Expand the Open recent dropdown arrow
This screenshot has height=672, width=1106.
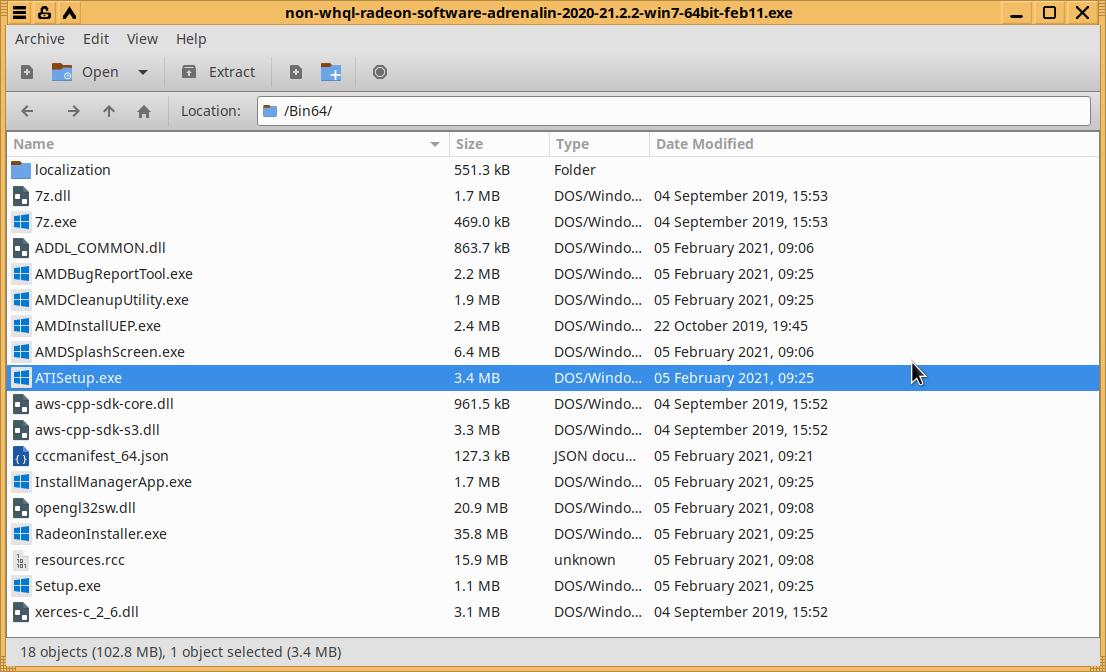click(x=142, y=72)
